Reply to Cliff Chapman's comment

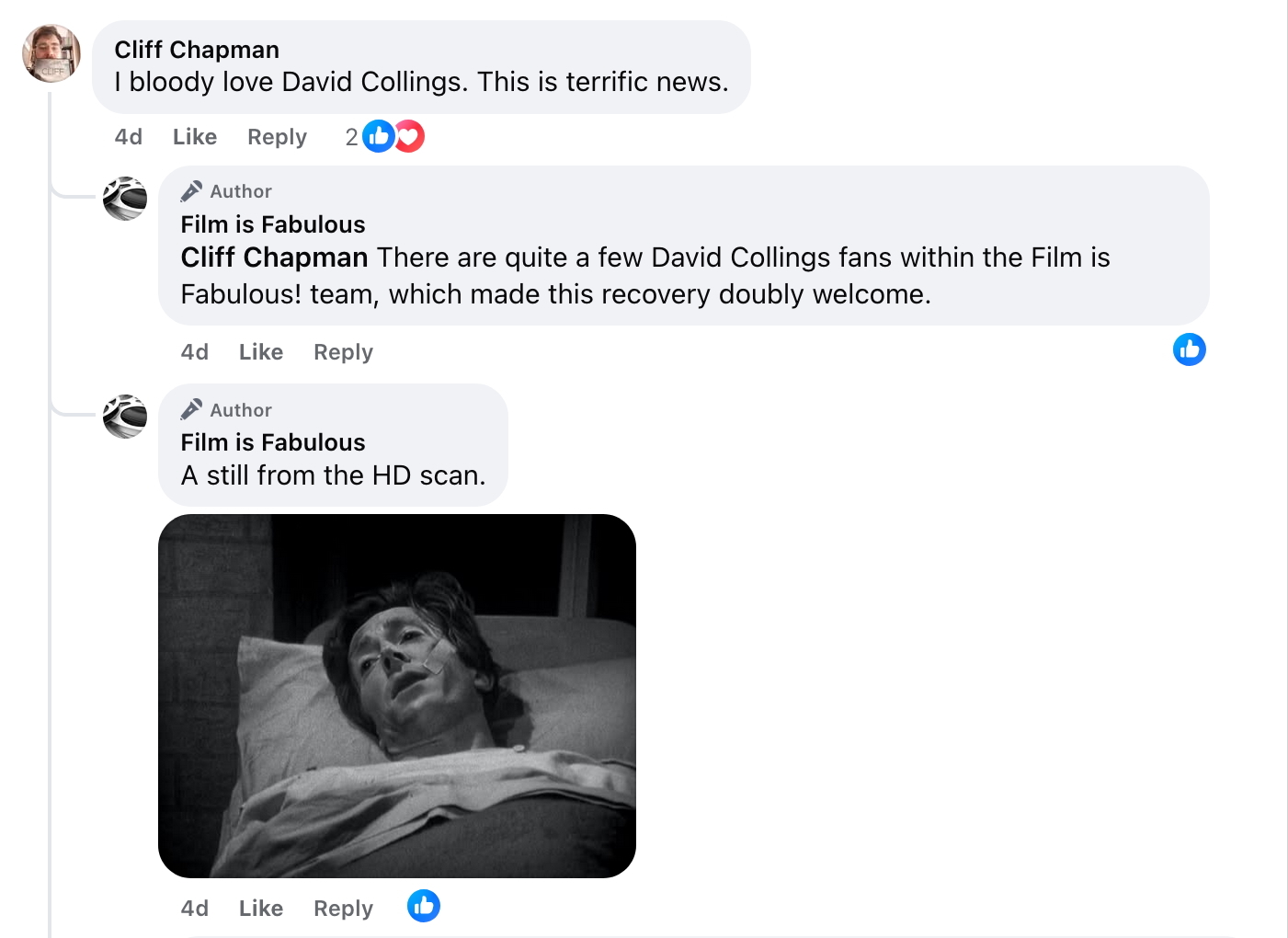point(277,137)
